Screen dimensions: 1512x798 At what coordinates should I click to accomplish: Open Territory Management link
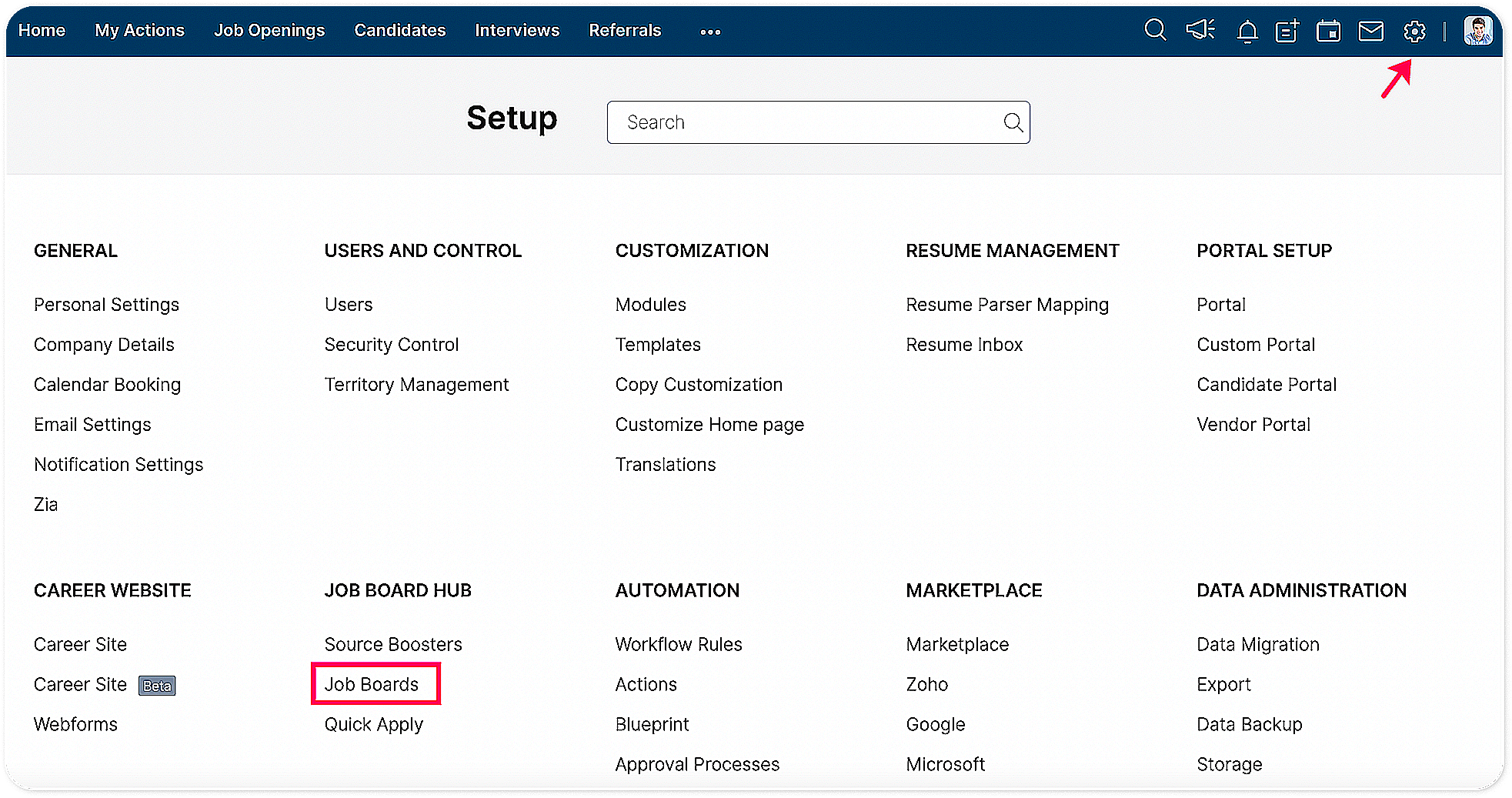point(416,385)
